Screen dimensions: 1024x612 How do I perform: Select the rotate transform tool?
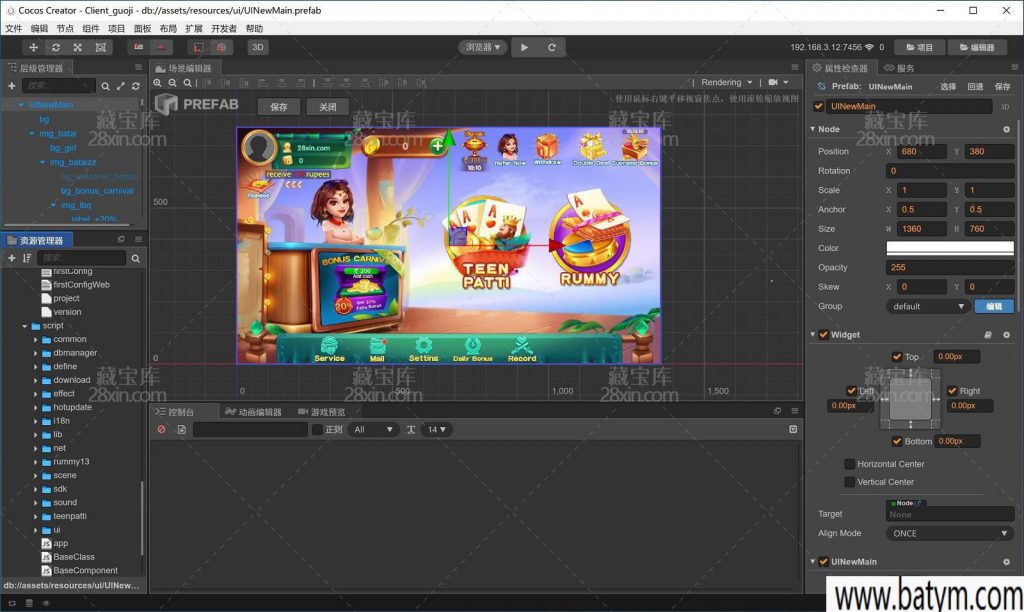(56, 47)
